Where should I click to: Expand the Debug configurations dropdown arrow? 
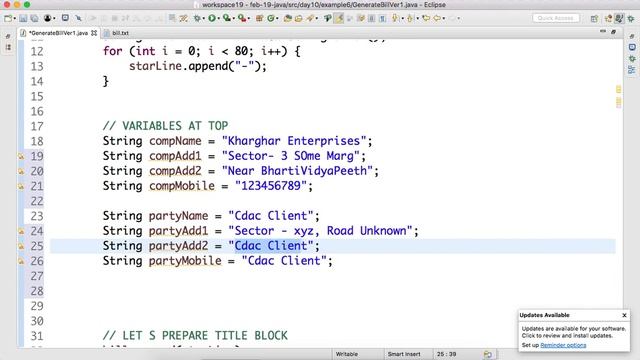(x=204, y=18)
